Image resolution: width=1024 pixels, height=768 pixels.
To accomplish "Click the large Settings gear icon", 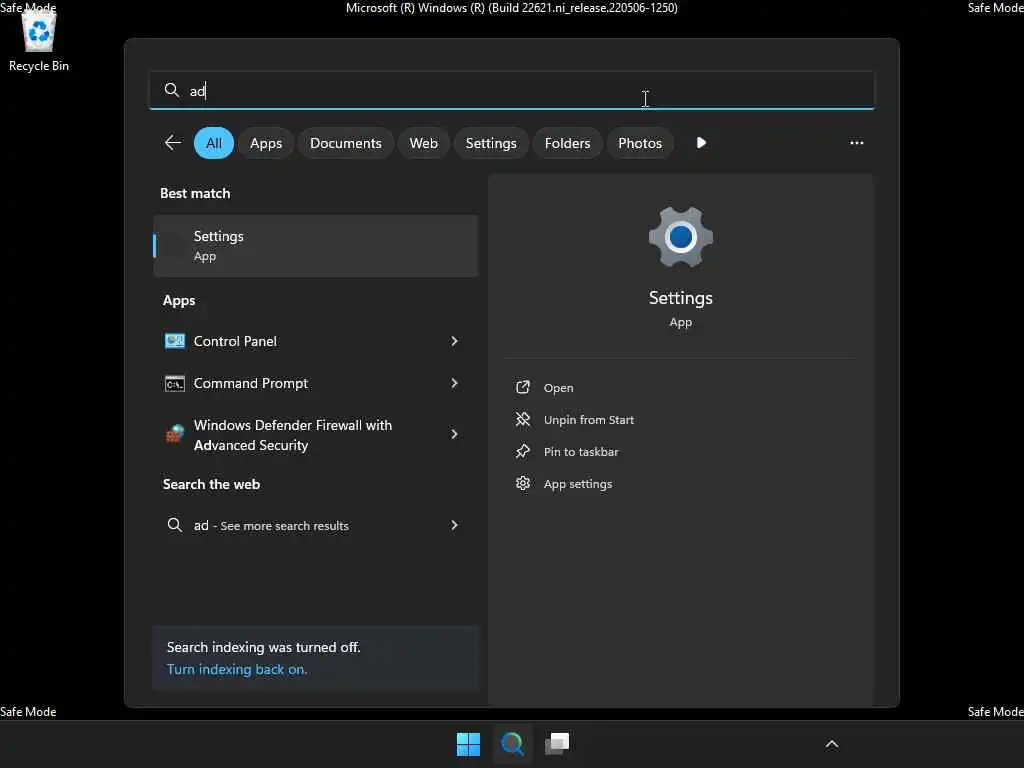I will (x=680, y=237).
